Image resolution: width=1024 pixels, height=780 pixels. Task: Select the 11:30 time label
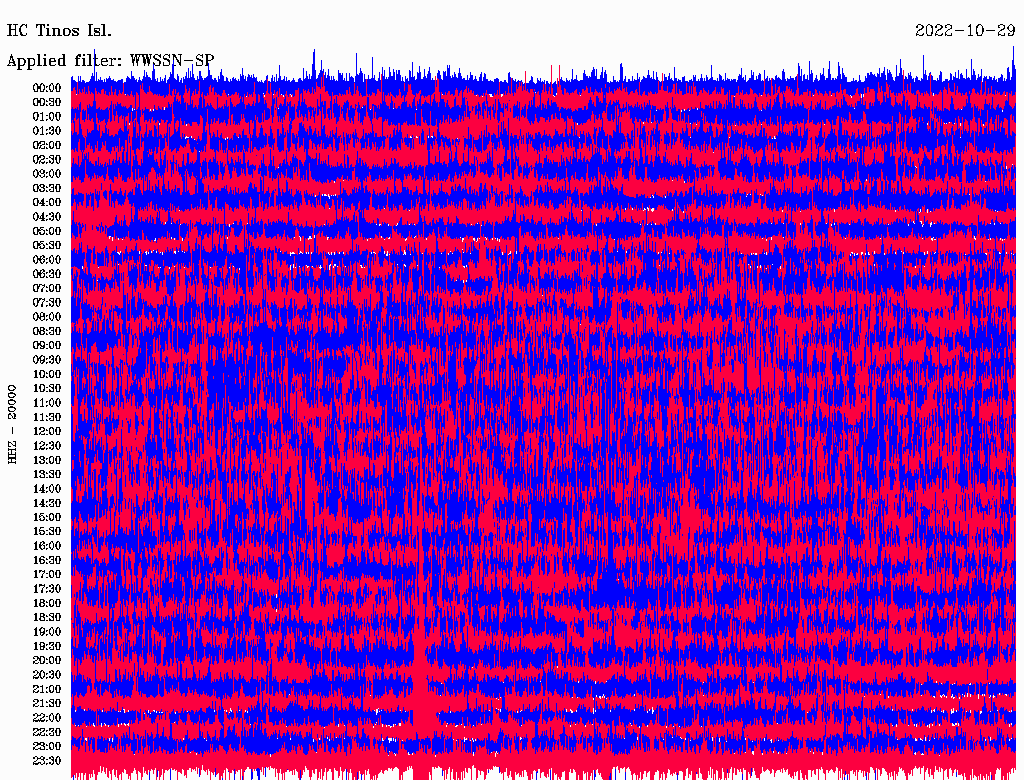coord(47,417)
